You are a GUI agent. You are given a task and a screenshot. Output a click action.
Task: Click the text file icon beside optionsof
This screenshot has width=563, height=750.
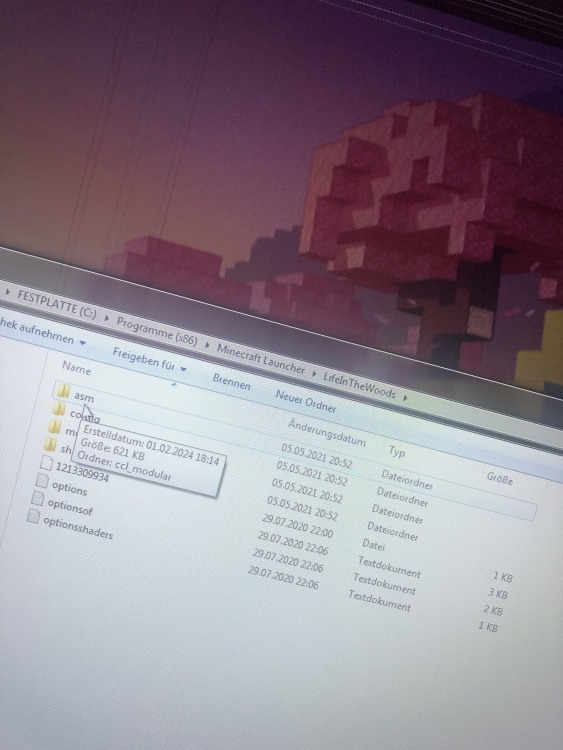[38, 499]
